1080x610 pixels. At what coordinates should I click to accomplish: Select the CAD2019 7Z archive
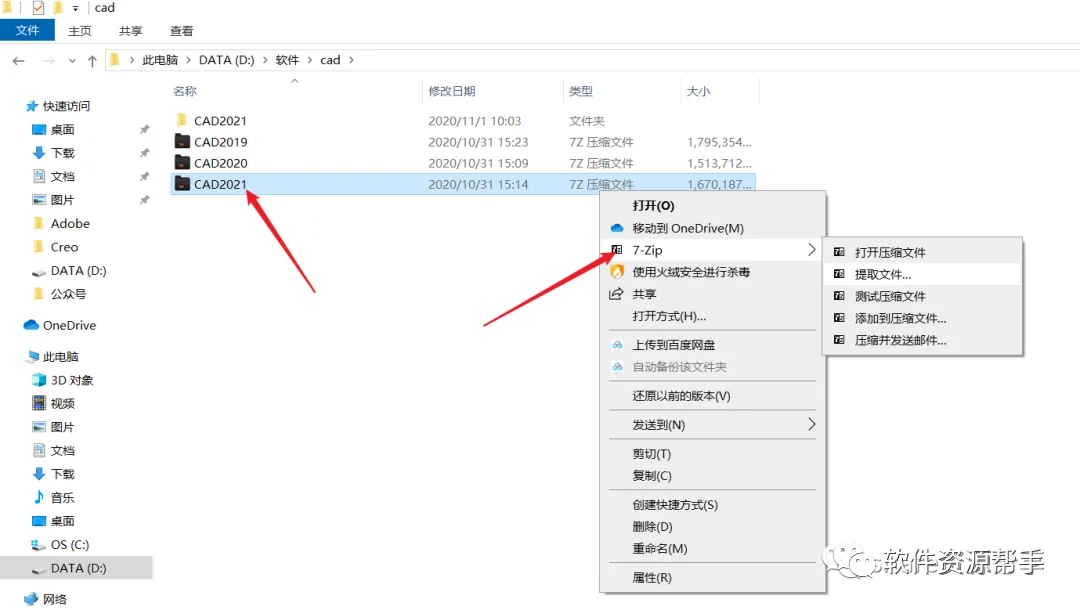(x=463, y=142)
